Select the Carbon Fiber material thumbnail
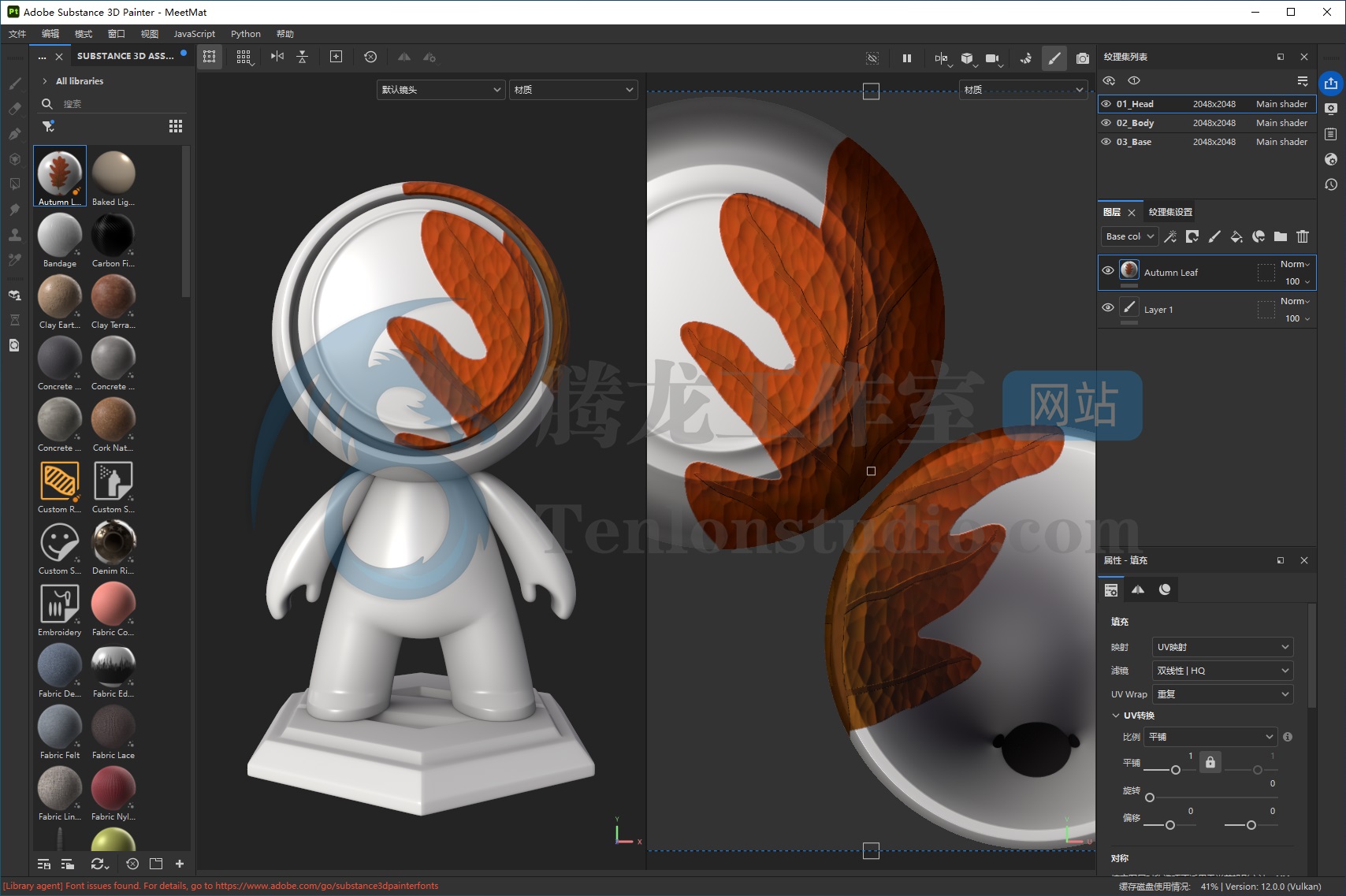 [x=113, y=235]
